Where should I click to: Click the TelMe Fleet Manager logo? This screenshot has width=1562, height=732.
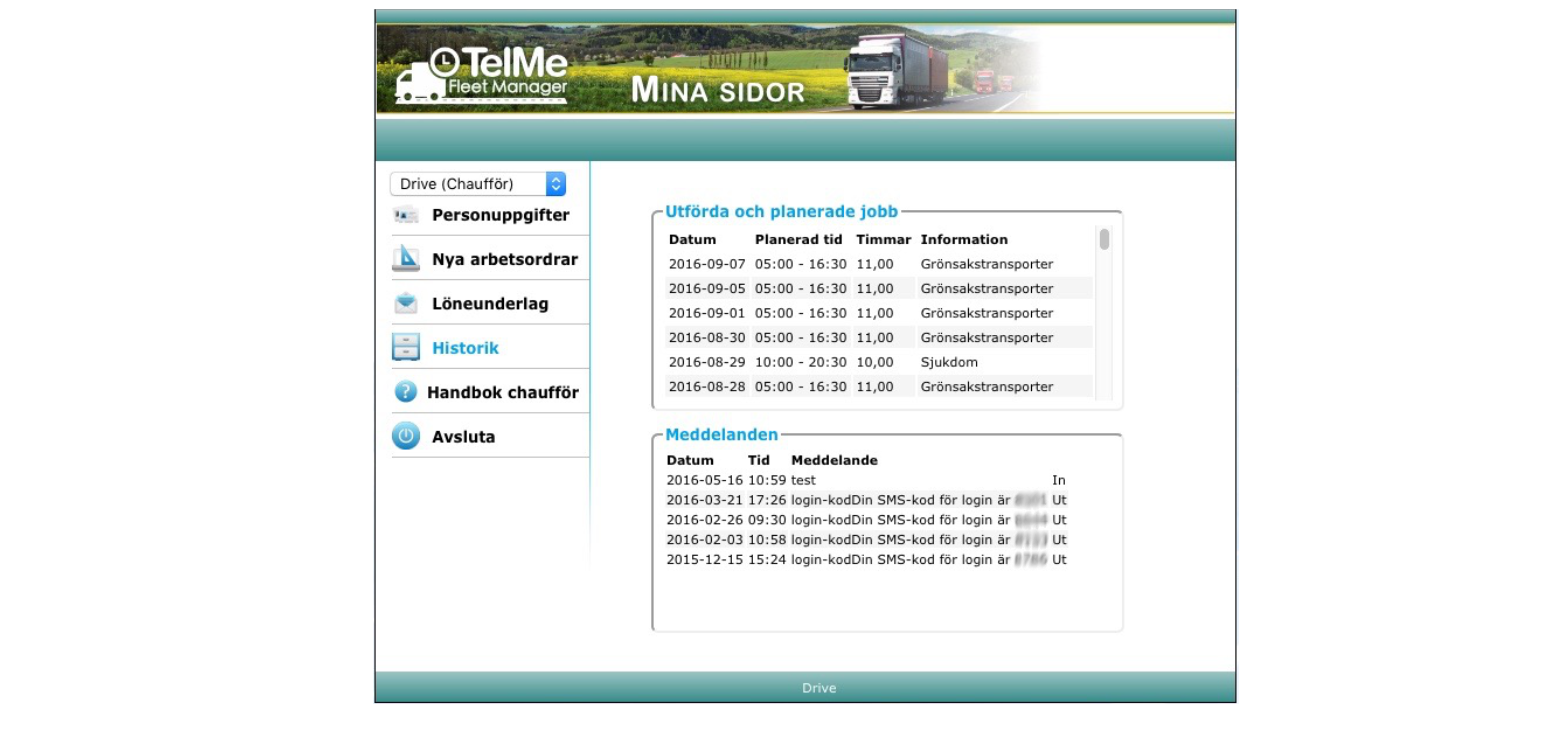[482, 75]
